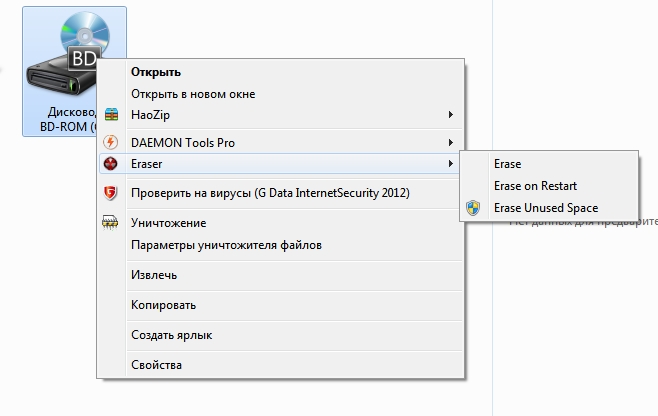Click the DAEMON Tools lightning icon
The height and width of the screenshot is (416, 658).
pyautogui.click(x=111, y=143)
